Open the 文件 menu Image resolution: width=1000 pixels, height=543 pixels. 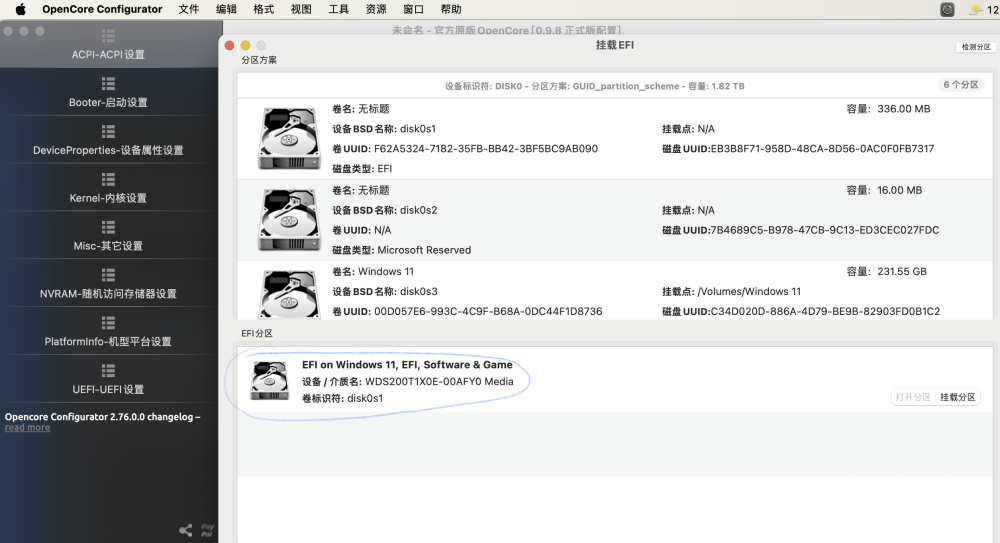coord(189,9)
